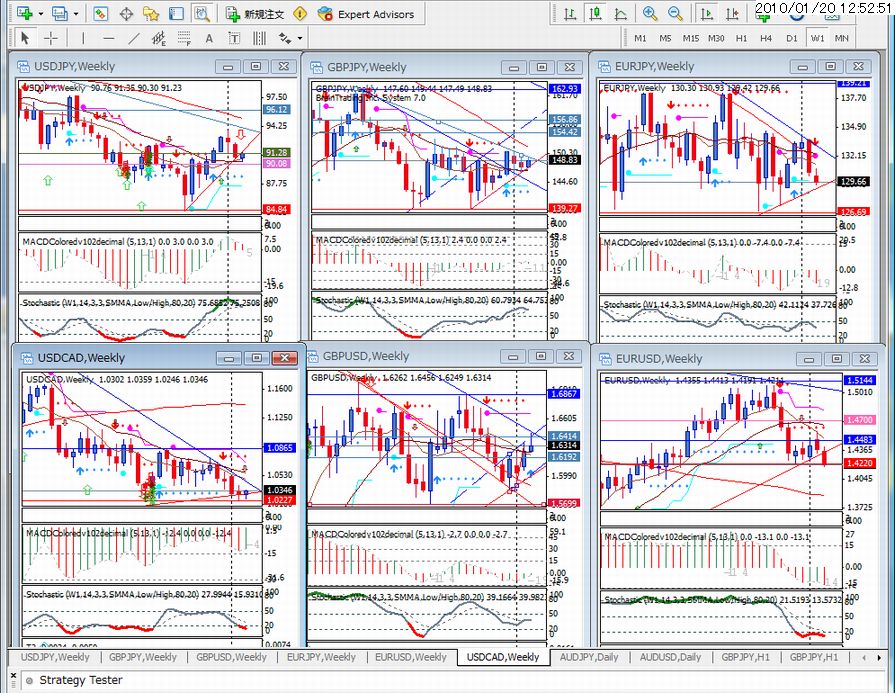
Task: Click the Strategy Tester panel title
Action: pyautogui.click(x=80, y=680)
